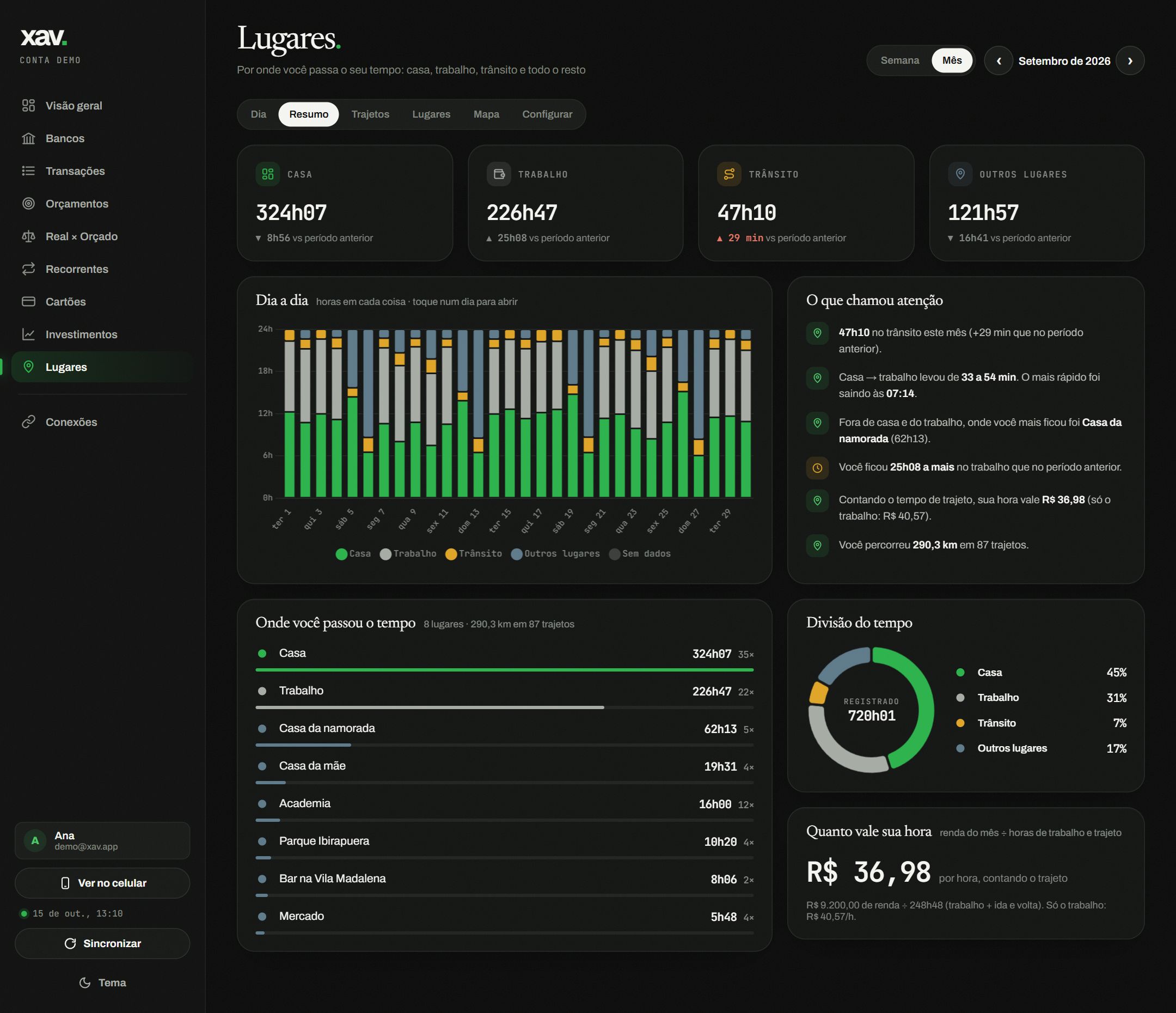The height and width of the screenshot is (1013, 1176).
Task: Go to previous month with left chevron
Action: tap(999, 61)
